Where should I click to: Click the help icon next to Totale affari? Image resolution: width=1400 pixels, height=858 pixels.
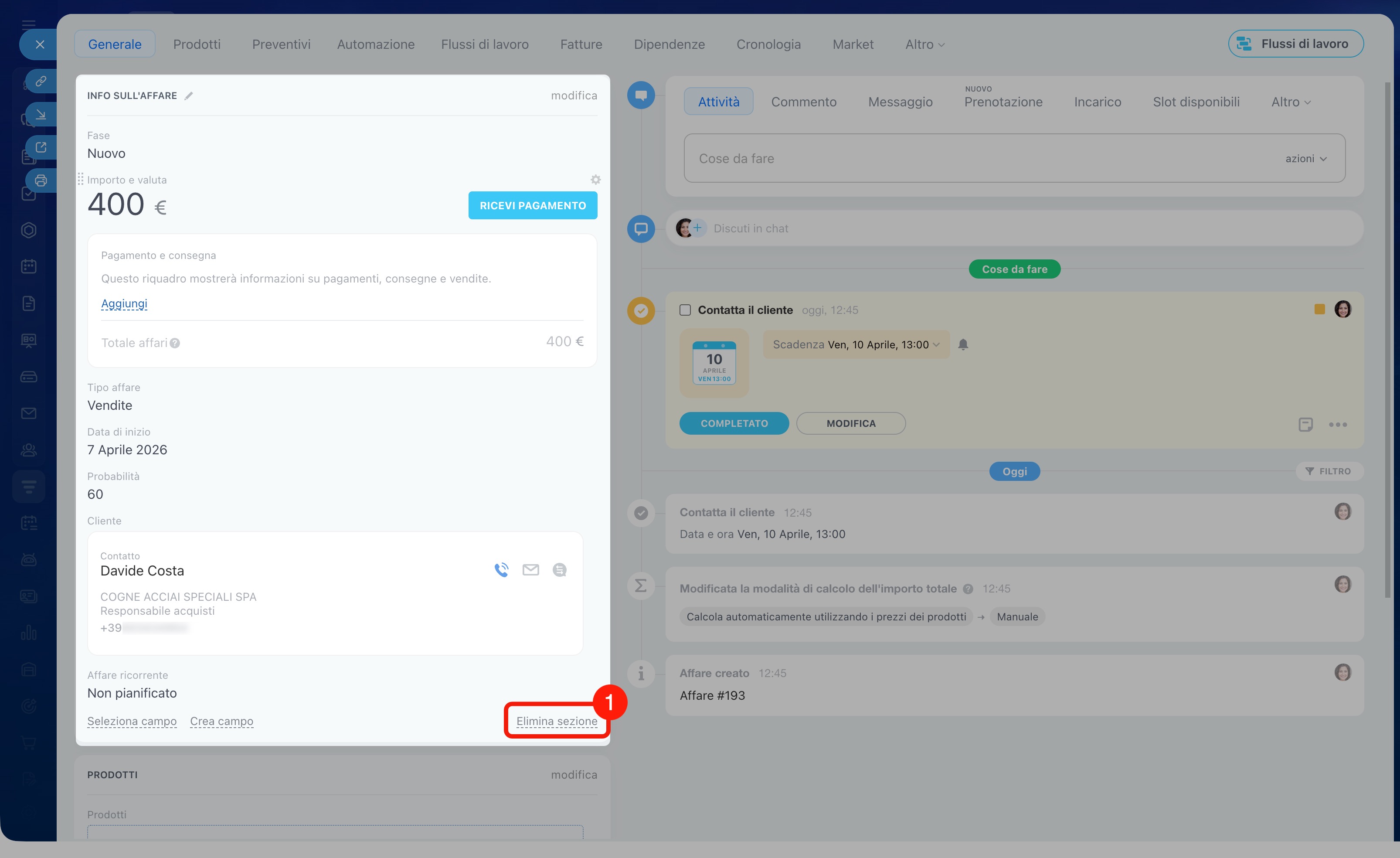(x=175, y=343)
